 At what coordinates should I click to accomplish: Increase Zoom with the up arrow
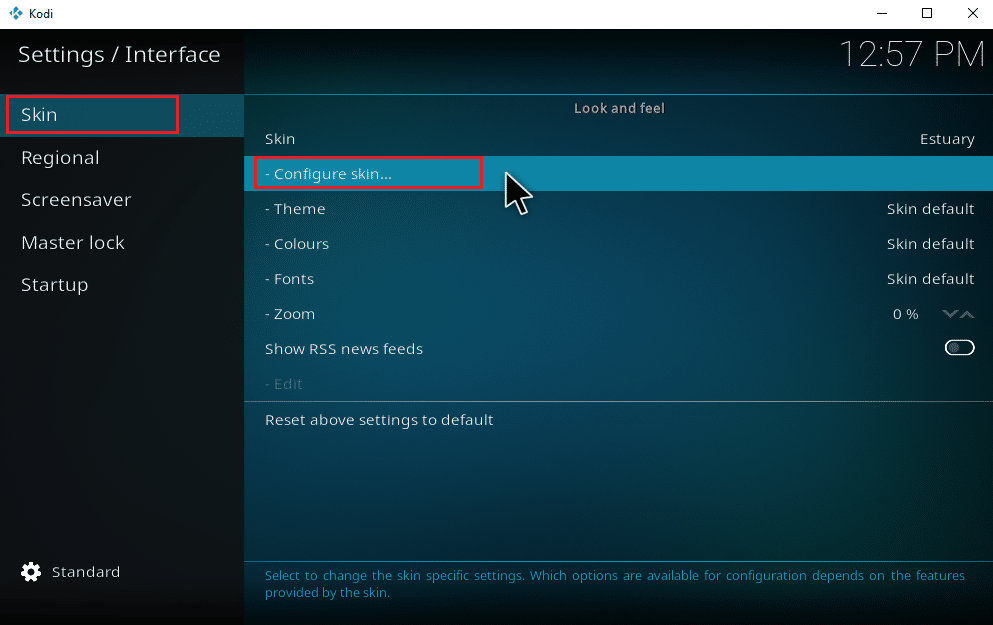966,314
